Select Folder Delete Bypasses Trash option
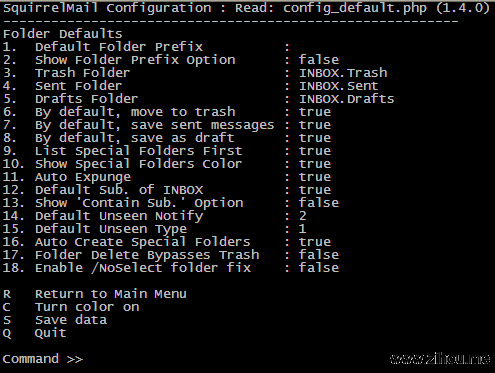 tap(171, 255)
